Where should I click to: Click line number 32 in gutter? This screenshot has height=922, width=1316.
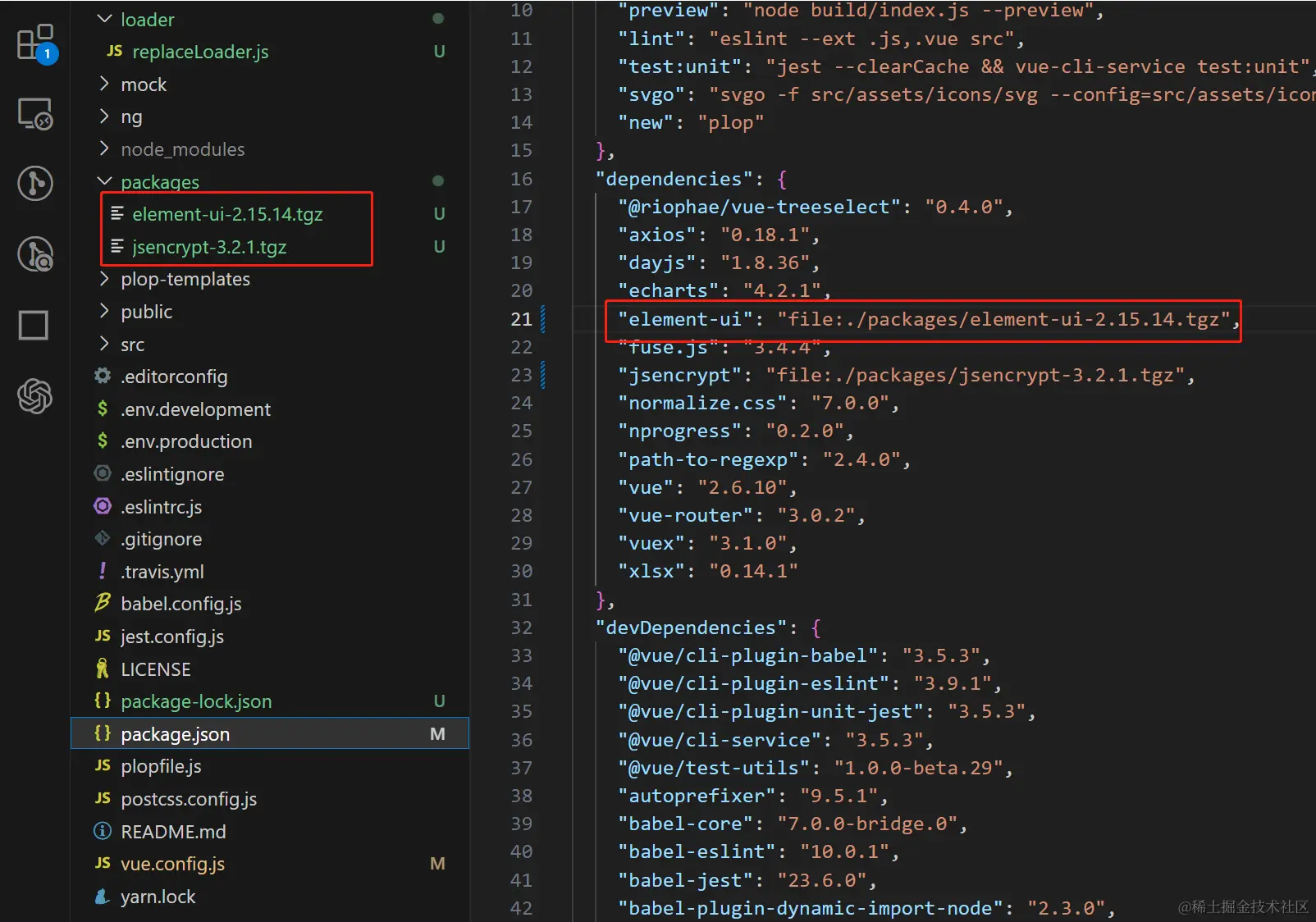(x=522, y=628)
